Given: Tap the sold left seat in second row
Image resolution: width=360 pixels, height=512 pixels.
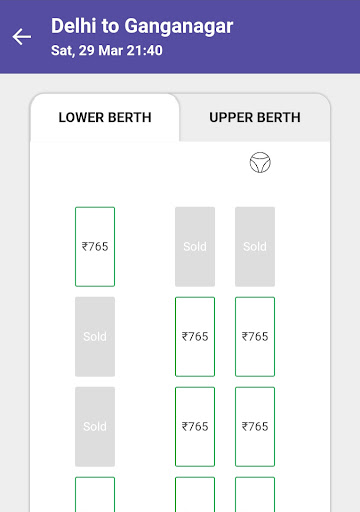Looking at the screenshot, I should [95, 337].
